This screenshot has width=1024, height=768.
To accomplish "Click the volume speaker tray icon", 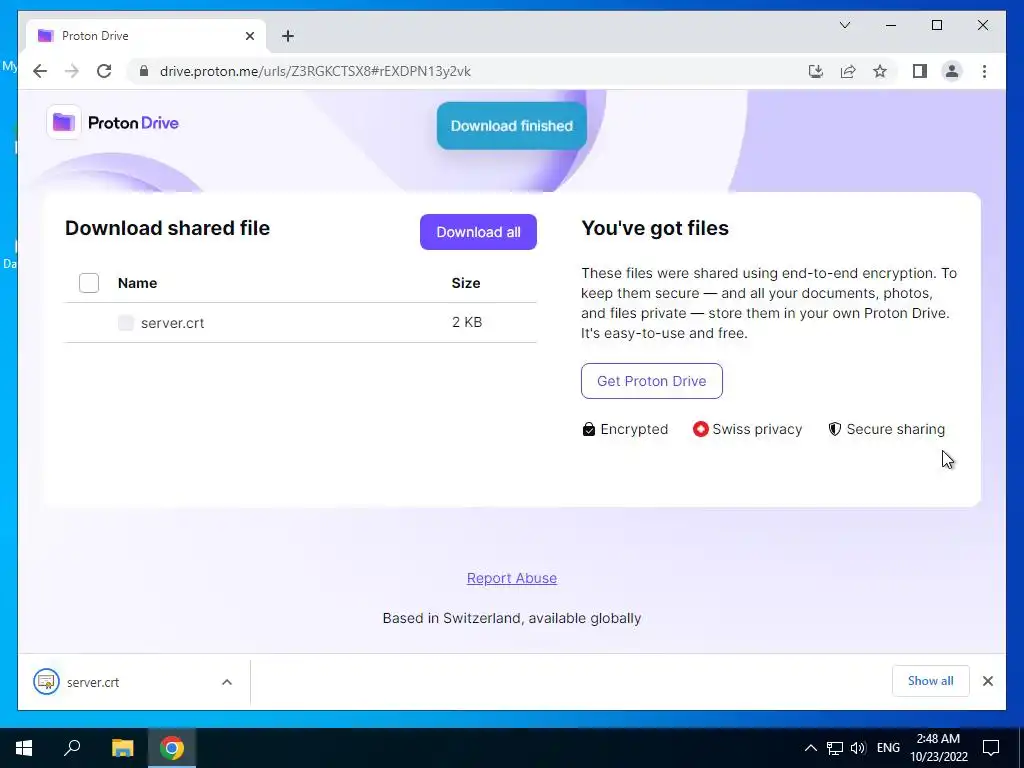I will pyautogui.click(x=858, y=748).
